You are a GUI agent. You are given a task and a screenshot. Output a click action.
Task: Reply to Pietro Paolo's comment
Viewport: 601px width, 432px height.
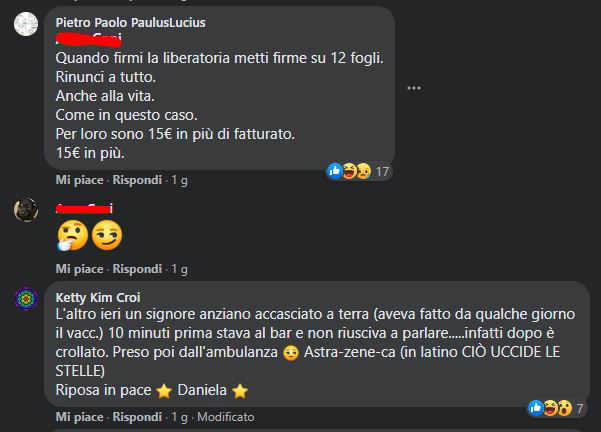[137, 180]
